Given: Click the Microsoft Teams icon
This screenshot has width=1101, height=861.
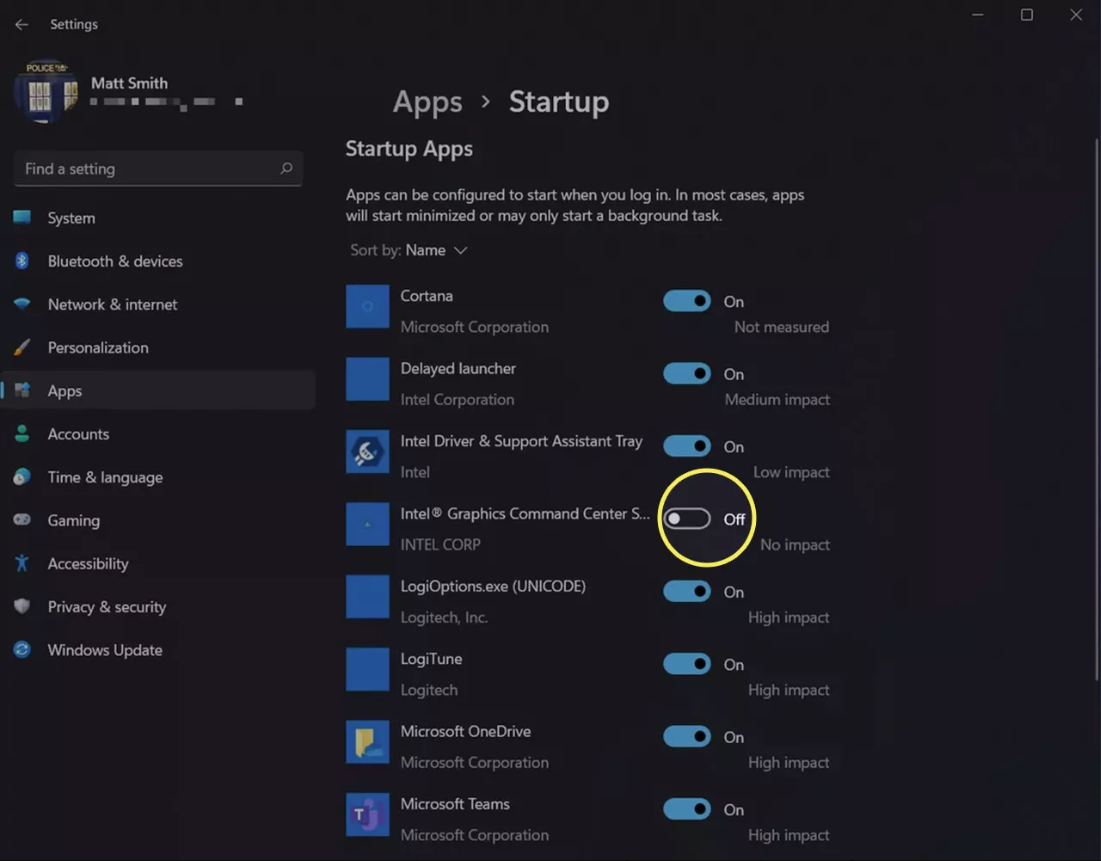Looking at the screenshot, I should [x=367, y=815].
